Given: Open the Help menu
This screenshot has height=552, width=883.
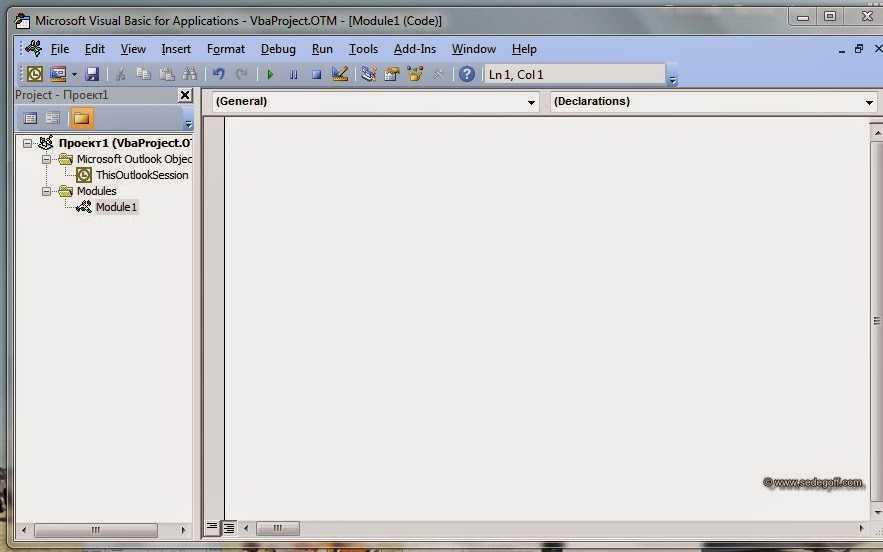Looking at the screenshot, I should pos(524,49).
